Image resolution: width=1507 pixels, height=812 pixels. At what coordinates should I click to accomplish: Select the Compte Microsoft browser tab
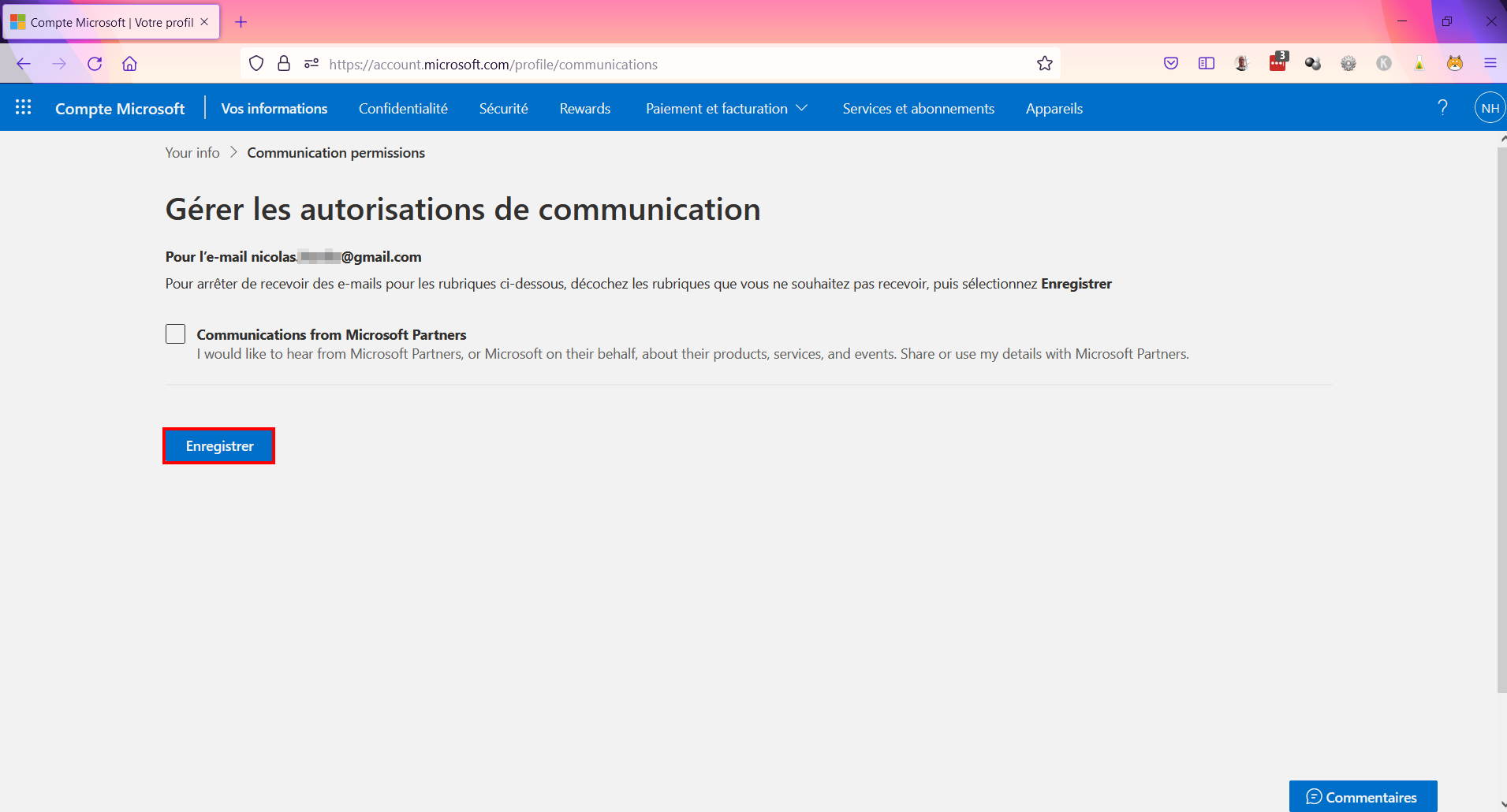[x=111, y=22]
